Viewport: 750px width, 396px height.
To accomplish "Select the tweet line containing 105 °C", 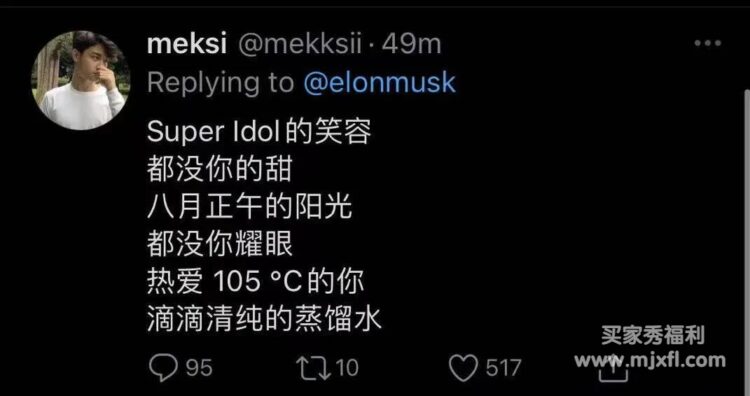I will [x=255, y=282].
